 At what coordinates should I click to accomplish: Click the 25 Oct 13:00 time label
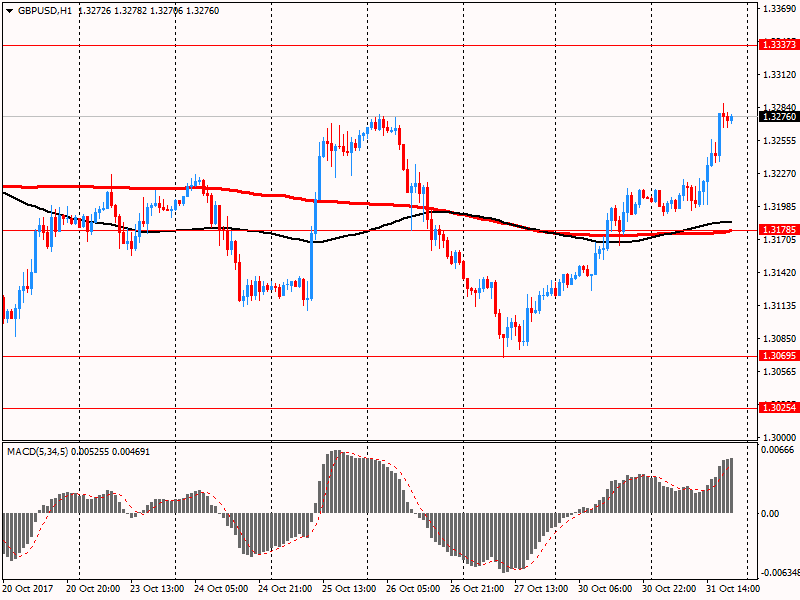pyautogui.click(x=349, y=589)
